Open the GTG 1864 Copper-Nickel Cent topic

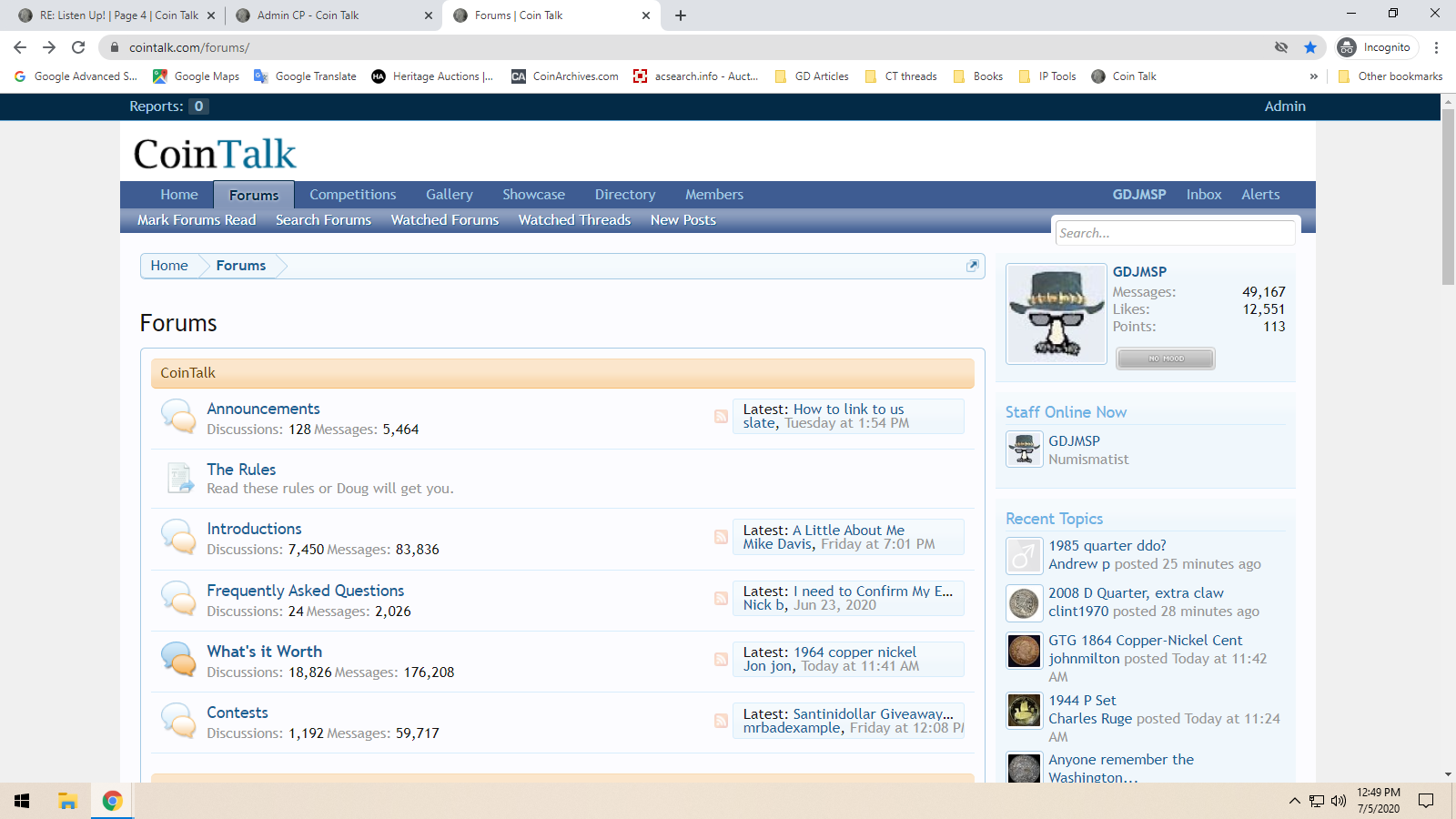click(x=1145, y=641)
